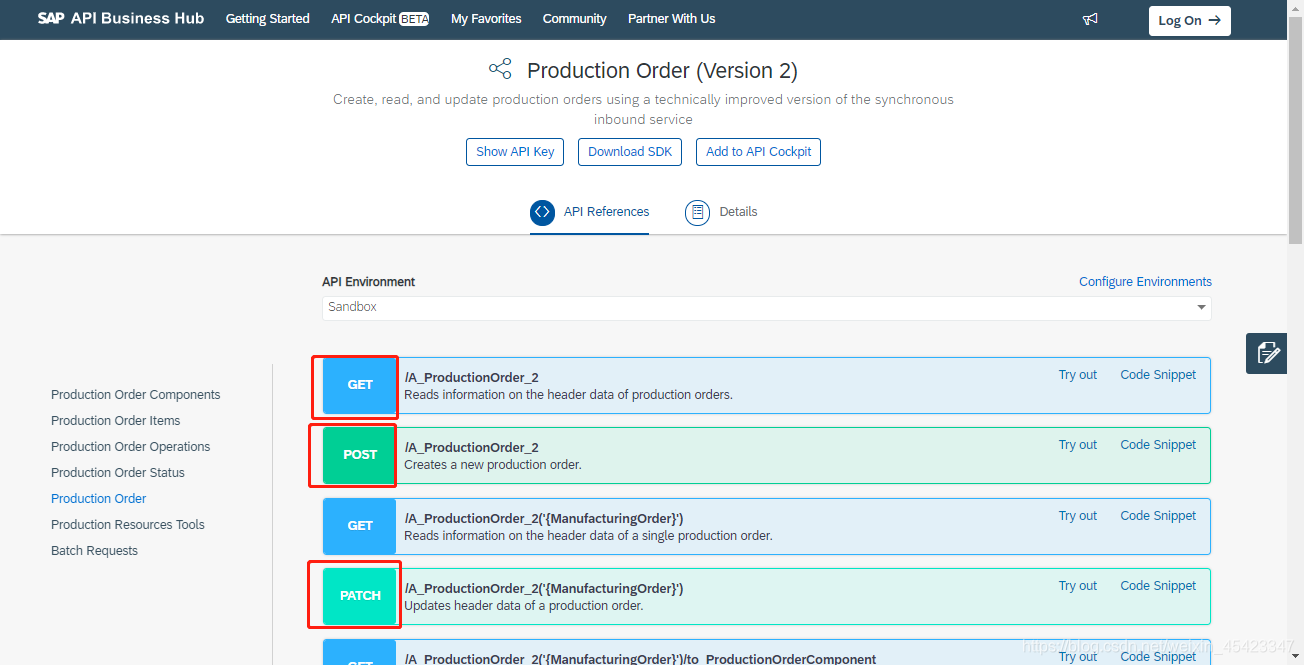
Task: Click the API References code icon
Action: tap(542, 212)
